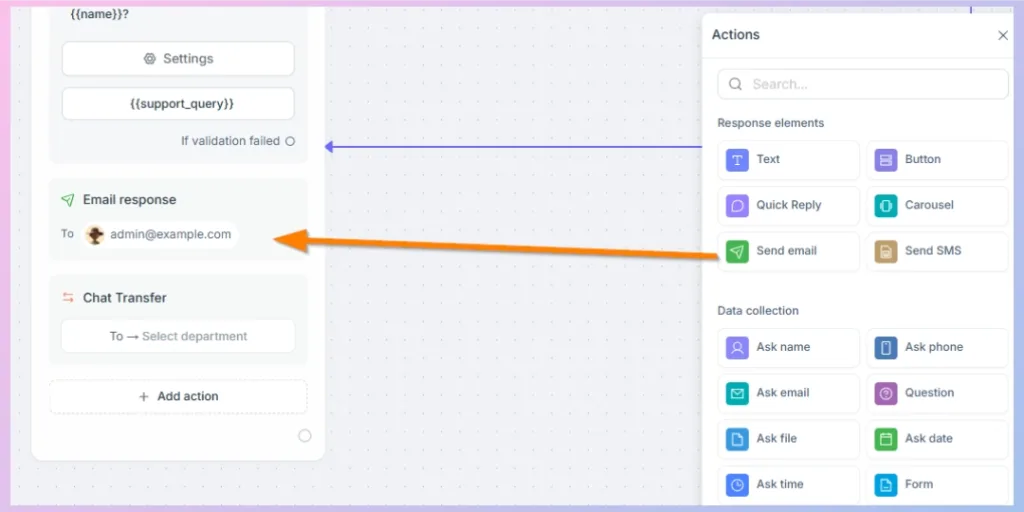Click the Send email paper plane icon

(x=737, y=251)
